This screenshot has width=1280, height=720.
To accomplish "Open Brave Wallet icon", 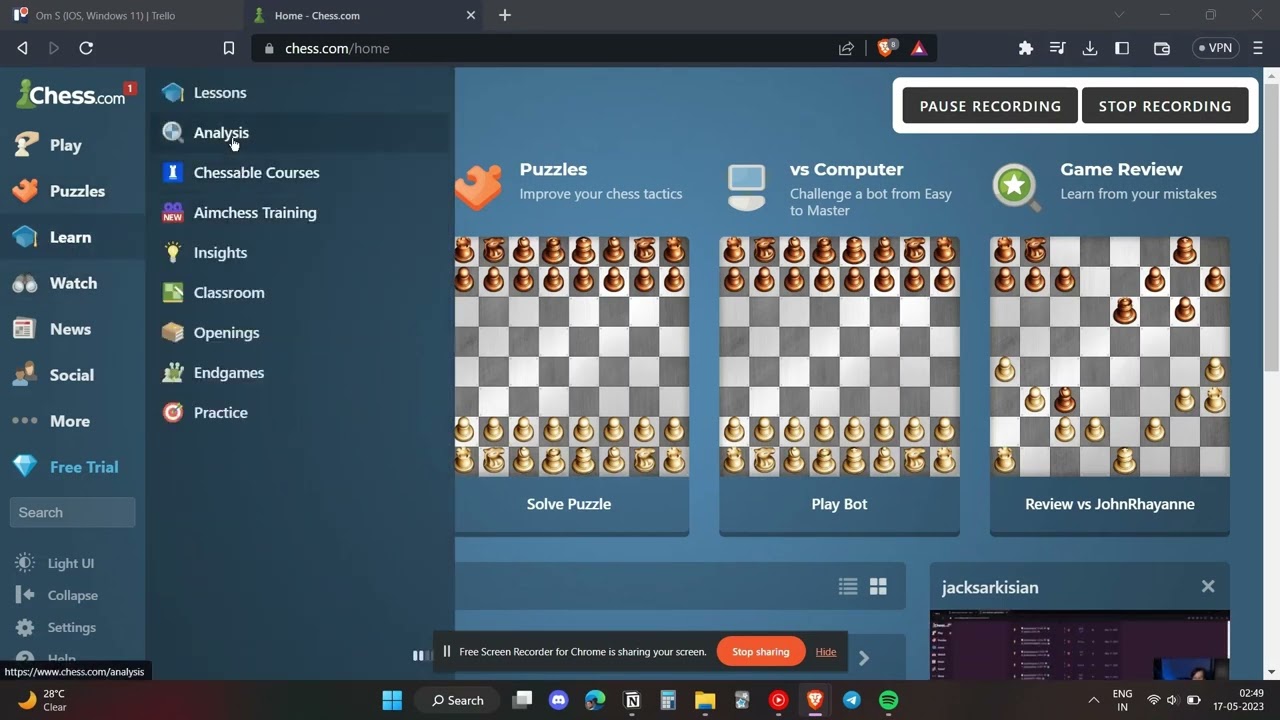I will pos(1161,48).
